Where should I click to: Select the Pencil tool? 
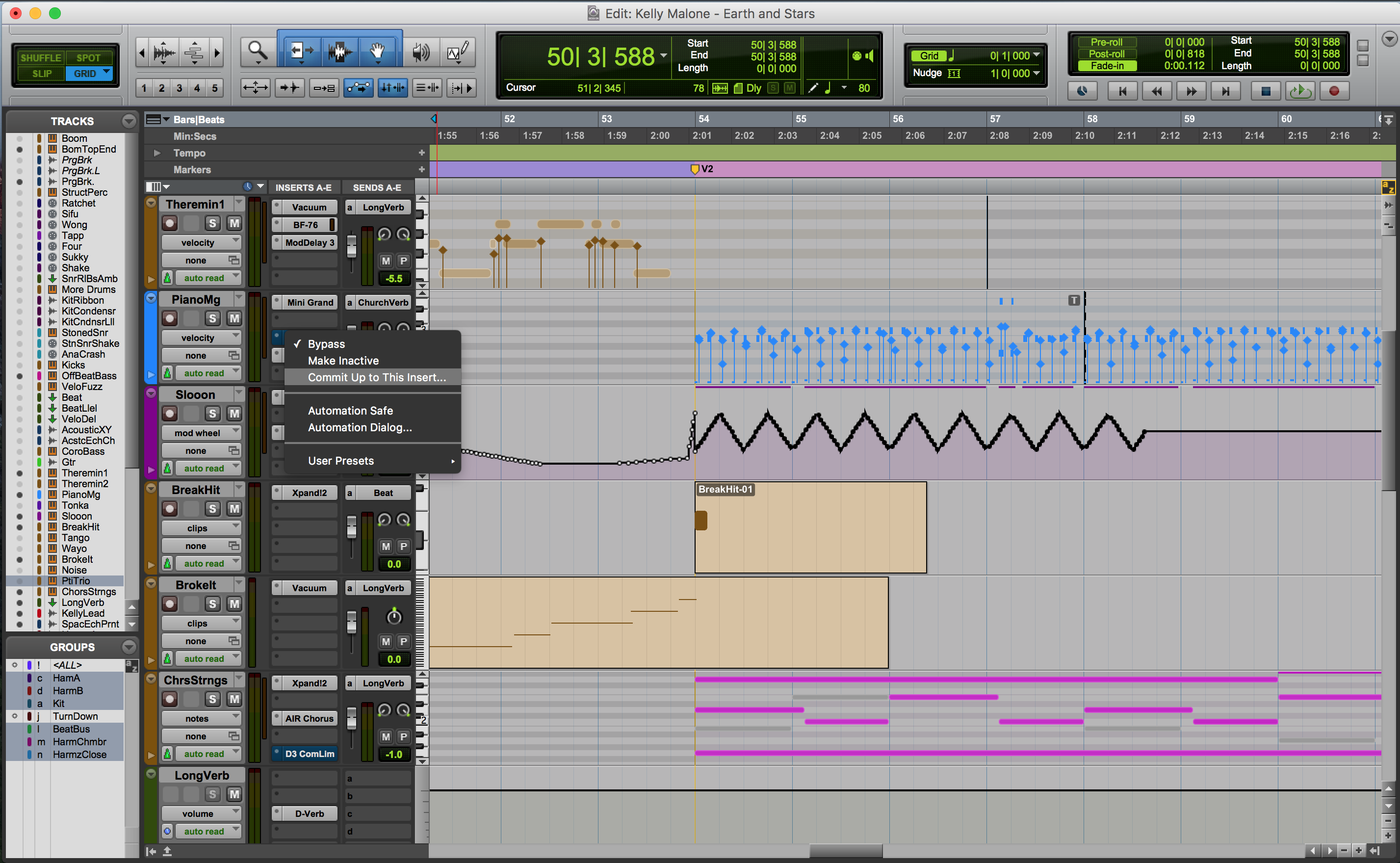pos(458,53)
